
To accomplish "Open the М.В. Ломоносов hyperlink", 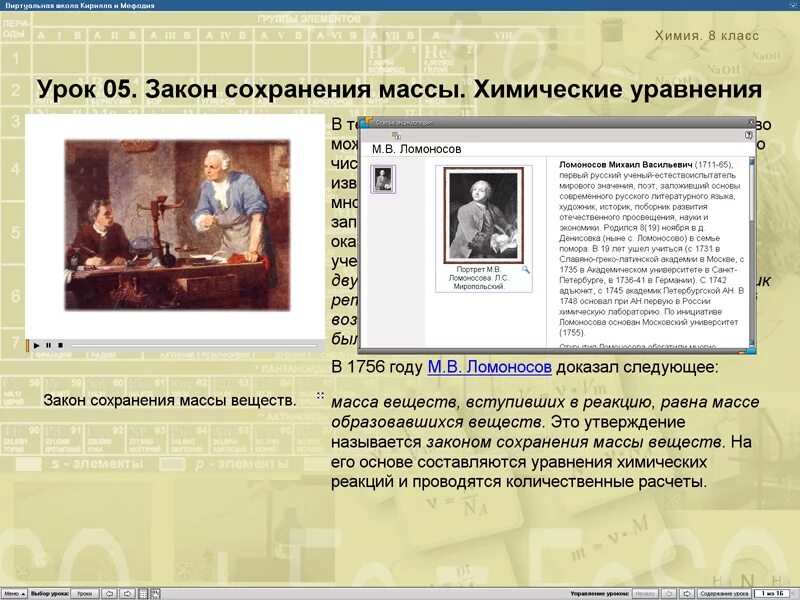I will tap(489, 367).
